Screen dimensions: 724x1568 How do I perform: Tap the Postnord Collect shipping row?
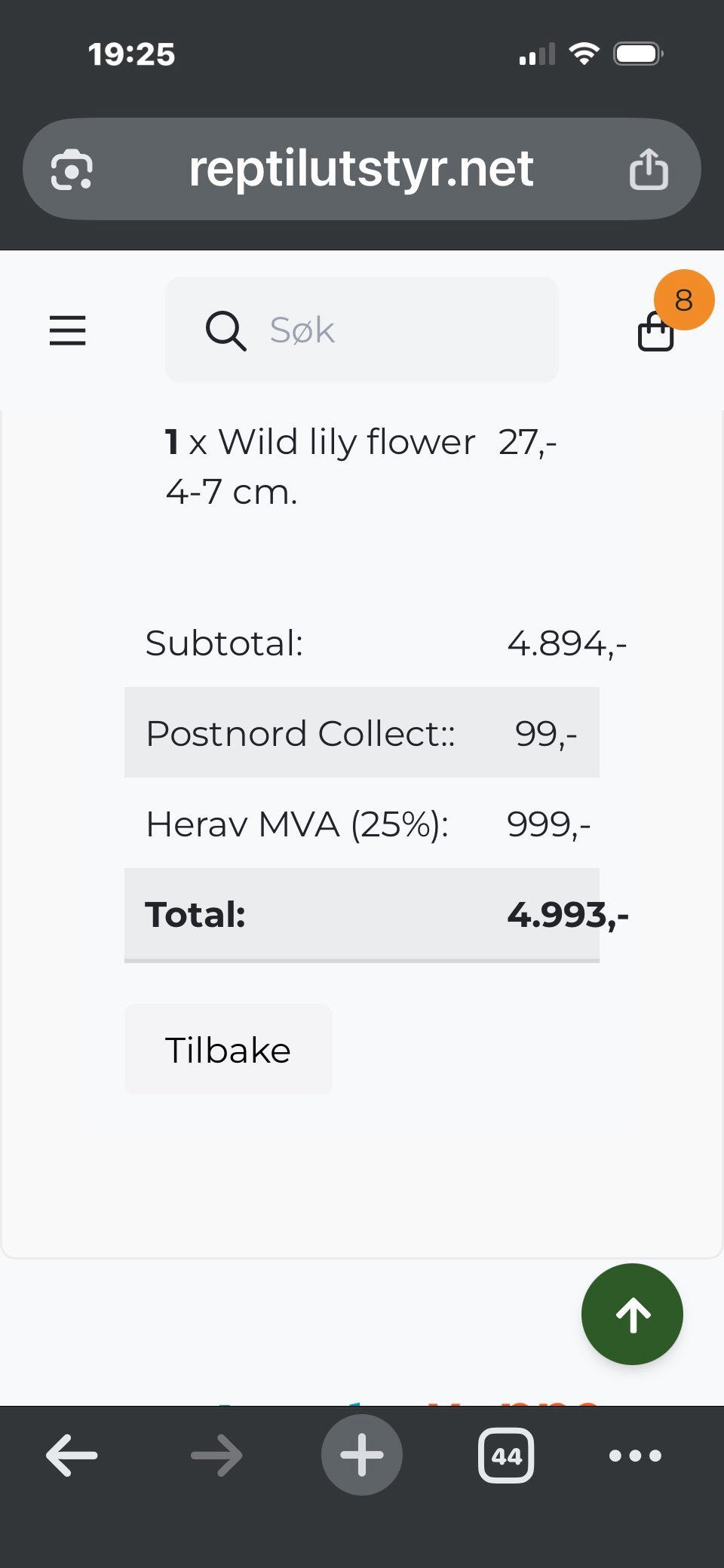[x=362, y=732]
